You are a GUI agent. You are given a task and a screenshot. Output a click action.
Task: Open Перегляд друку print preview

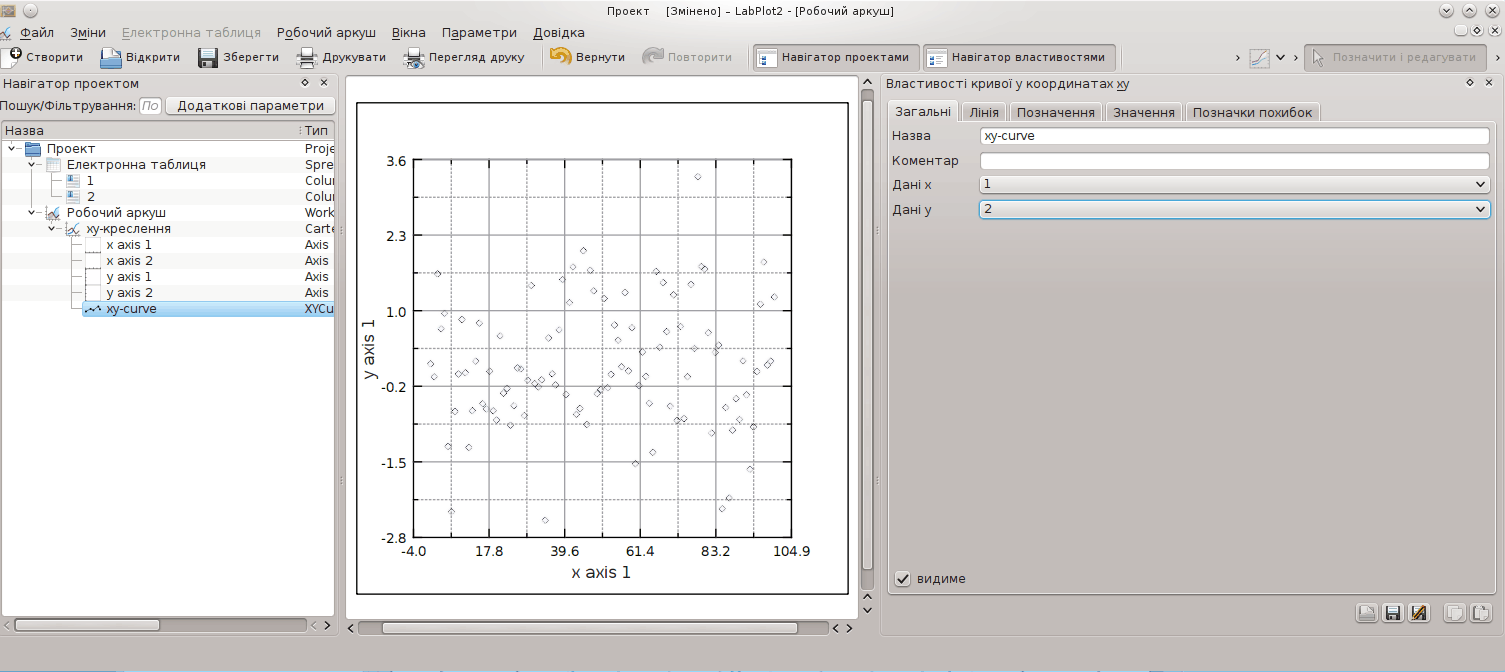pos(414,57)
